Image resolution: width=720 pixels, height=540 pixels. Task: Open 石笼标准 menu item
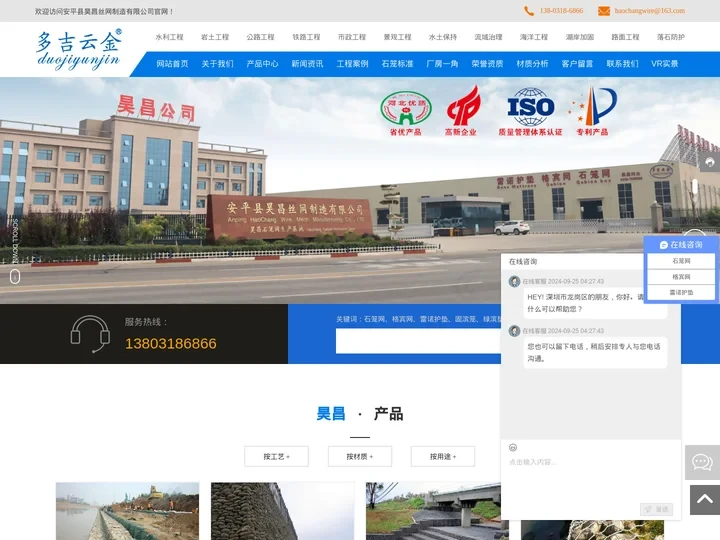[x=397, y=64]
